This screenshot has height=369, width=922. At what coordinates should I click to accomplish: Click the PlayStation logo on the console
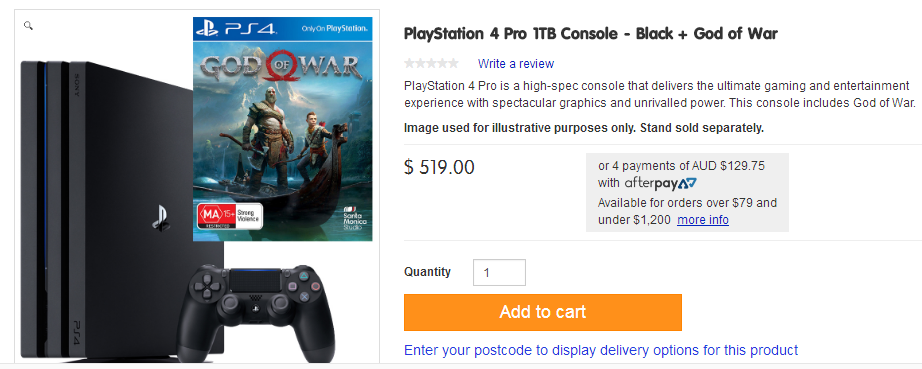(161, 217)
